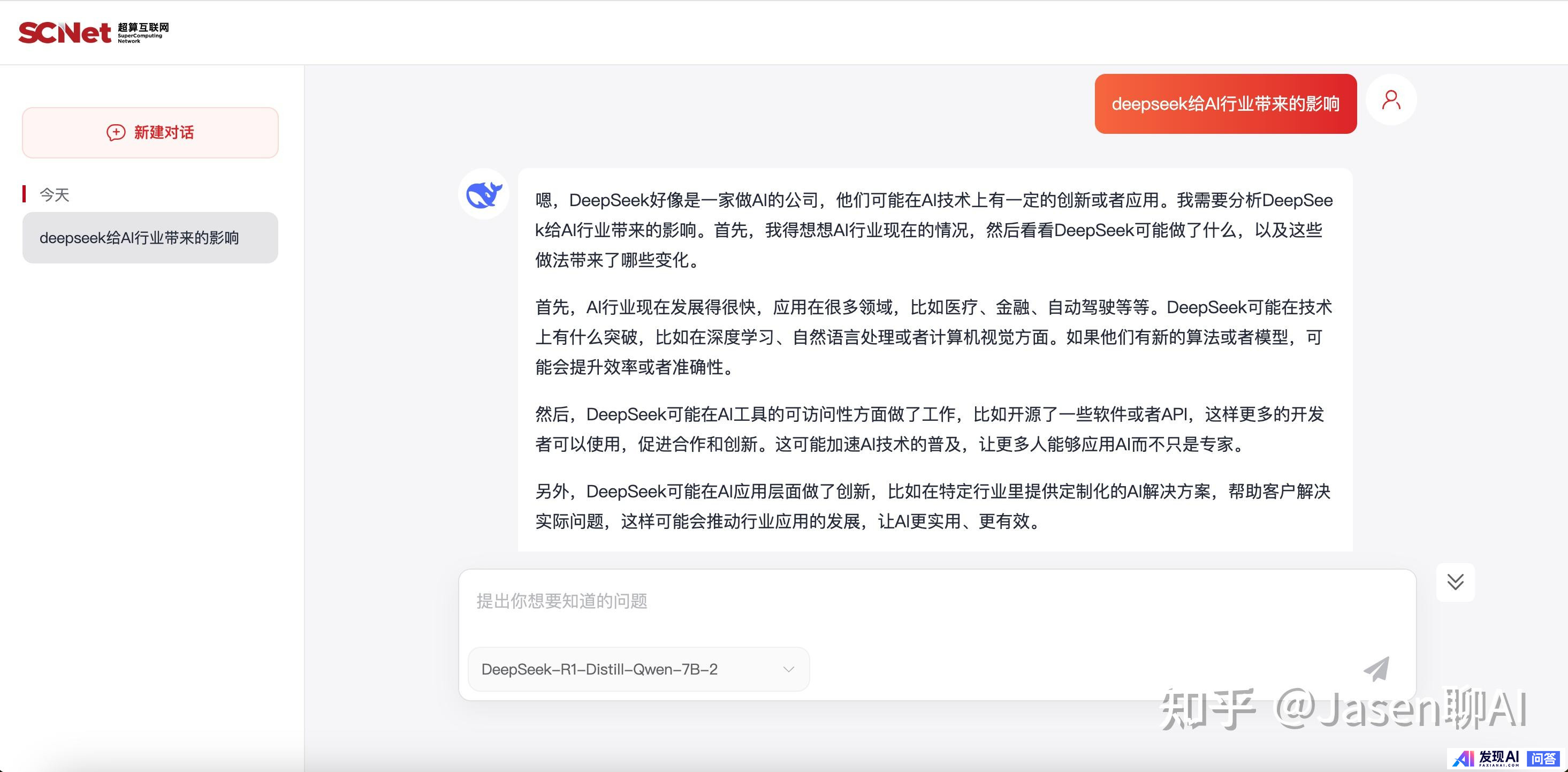Click the 发现AI logo at bottom-right
The image size is (1568, 772).
click(x=1485, y=758)
